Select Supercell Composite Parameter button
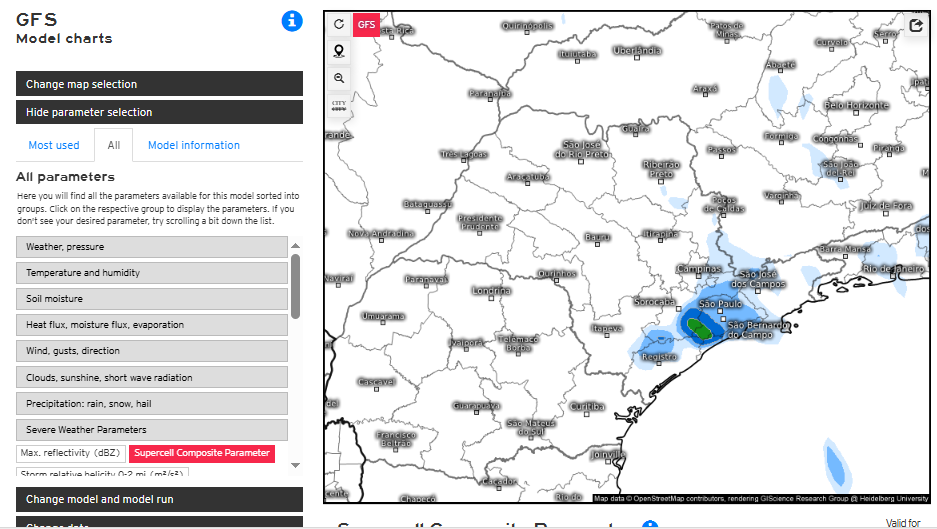 pyautogui.click(x=202, y=453)
